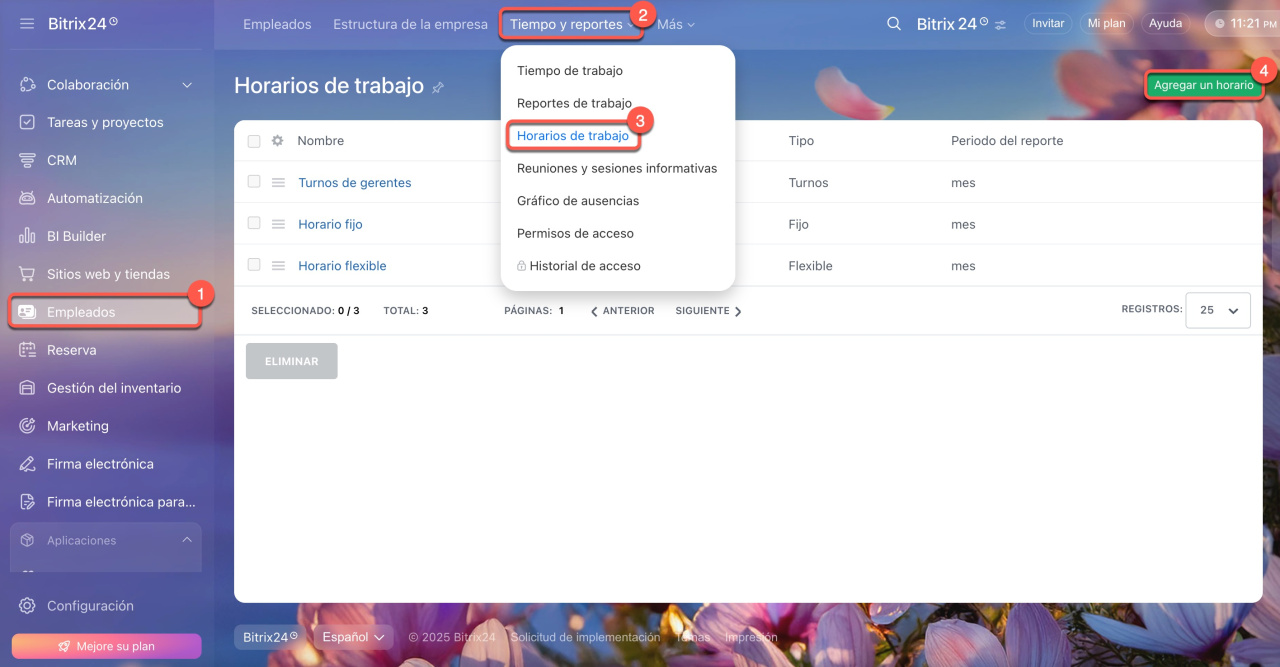Toggle the select-all checkbox in header
Viewport: 1280px width, 667px height.
pyautogui.click(x=254, y=141)
